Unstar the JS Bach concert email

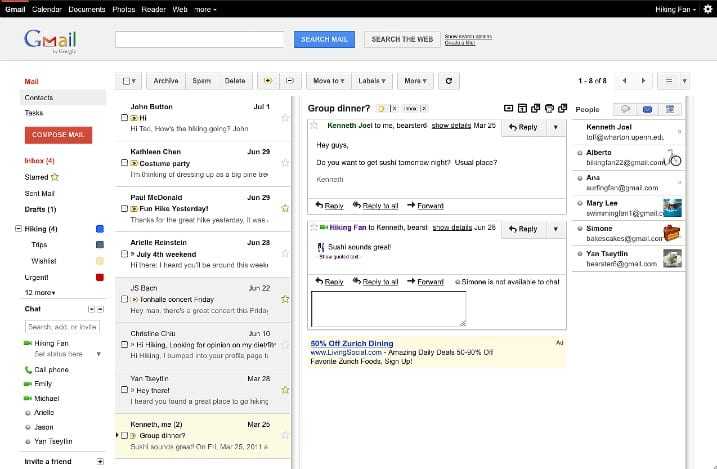(285, 299)
